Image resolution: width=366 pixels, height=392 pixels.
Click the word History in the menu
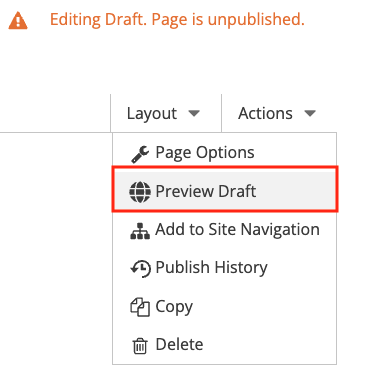pyautogui.click(x=241, y=268)
